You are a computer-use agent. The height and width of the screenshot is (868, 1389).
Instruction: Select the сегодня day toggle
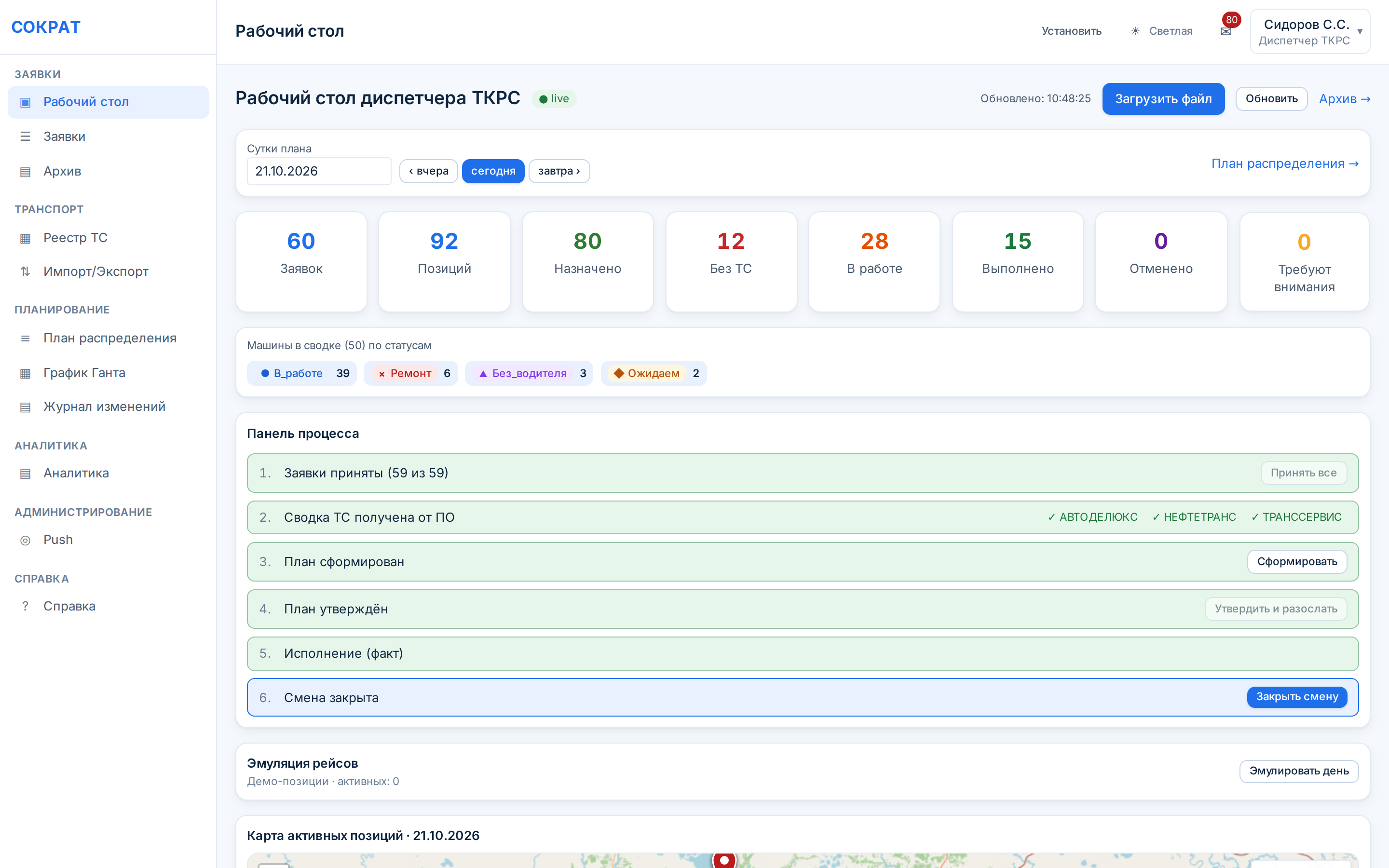(x=493, y=171)
